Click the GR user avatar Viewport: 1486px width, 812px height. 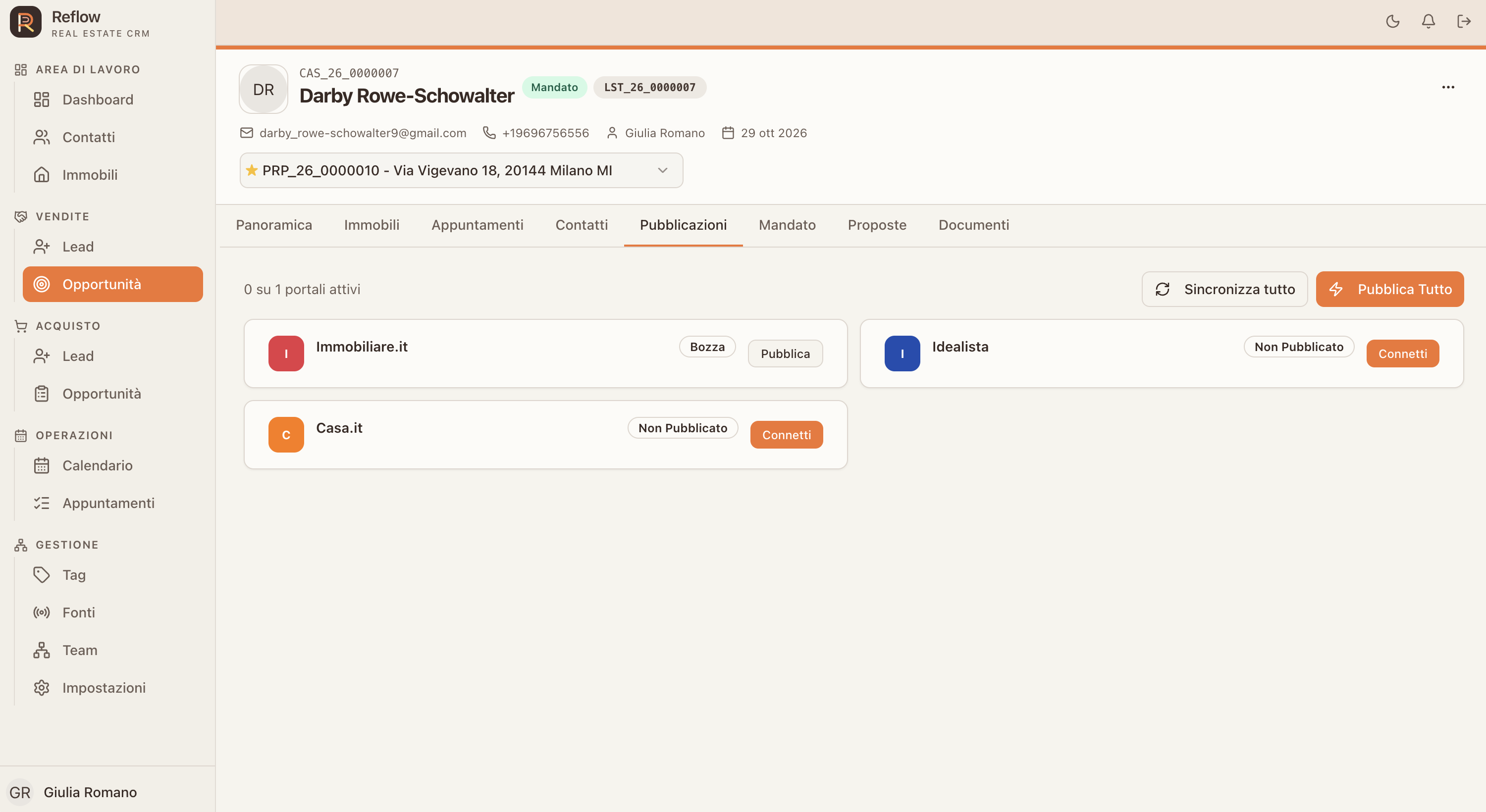[x=20, y=792]
